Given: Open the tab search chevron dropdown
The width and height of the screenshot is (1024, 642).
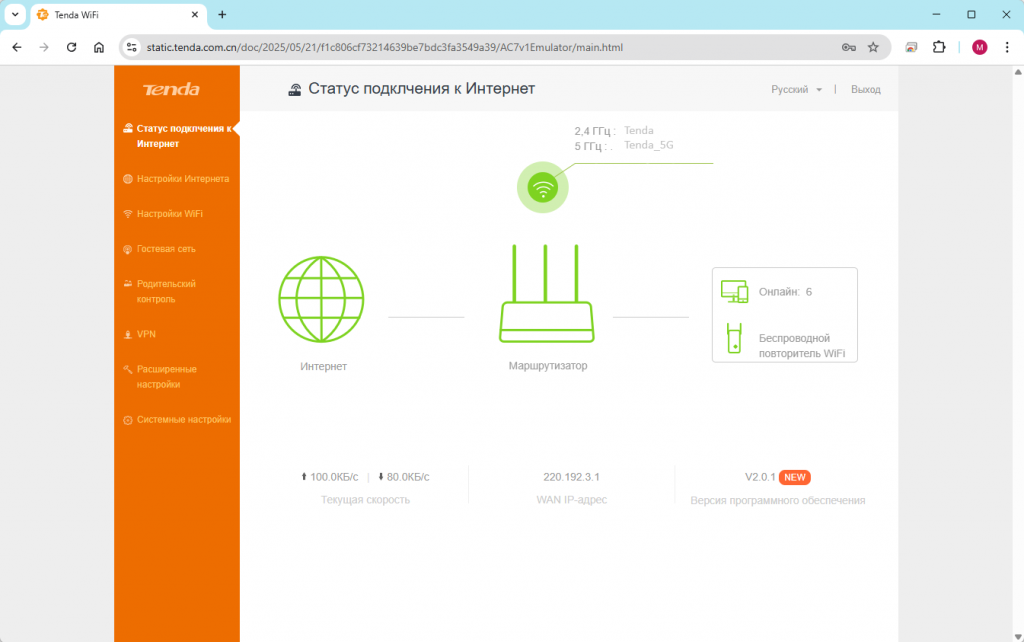Looking at the screenshot, I should tap(15, 14).
